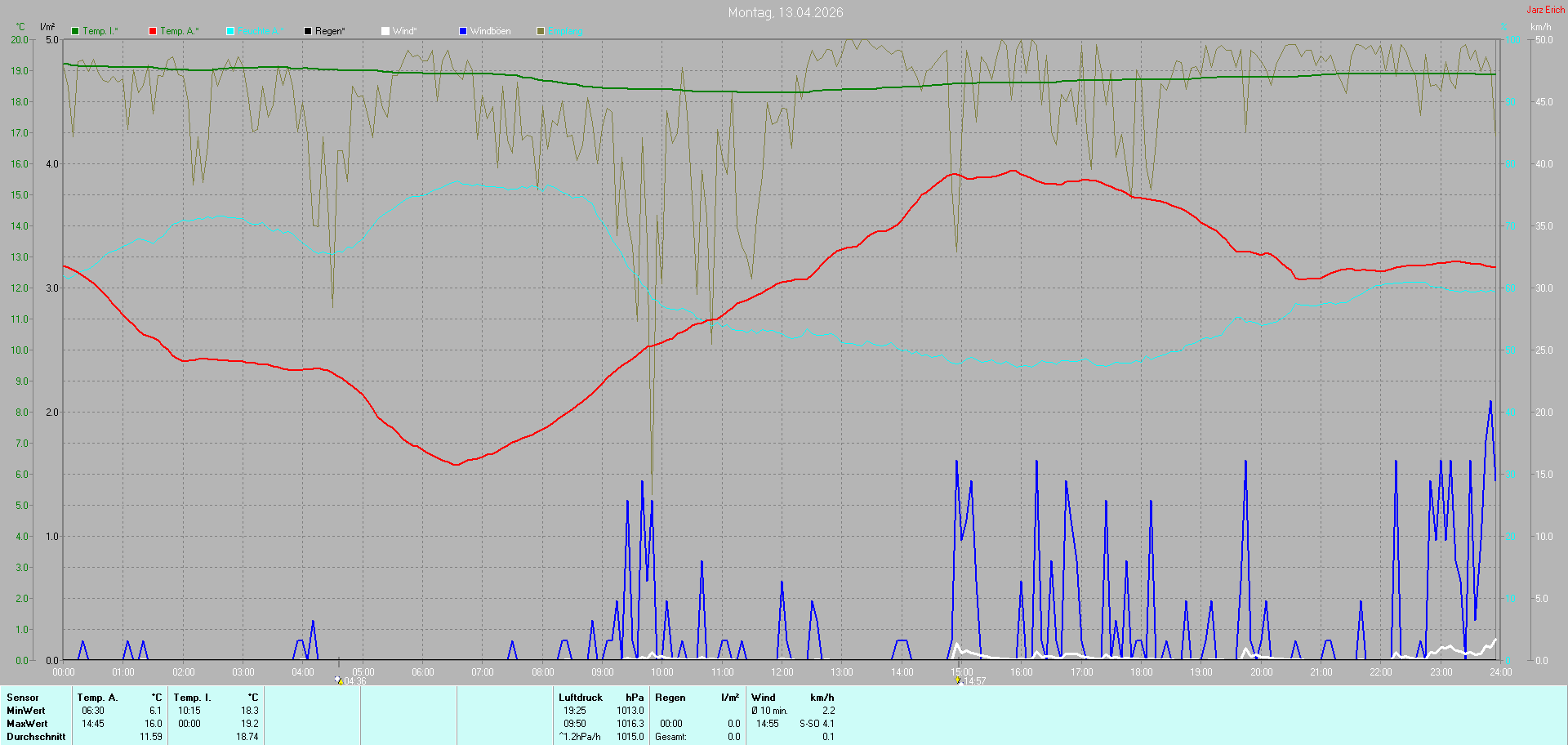Image resolution: width=1568 pixels, height=745 pixels.
Task: Select the 'Empfang' legend label
Action: 566,31
